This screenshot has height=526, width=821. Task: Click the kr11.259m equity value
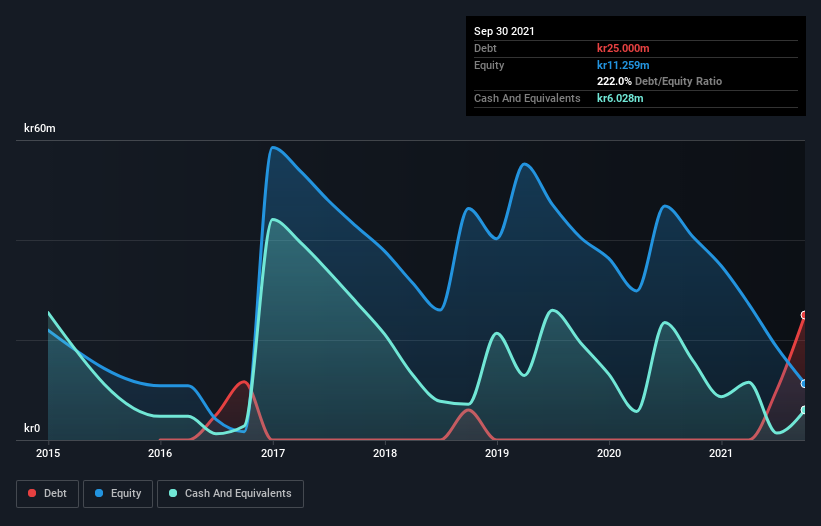(623, 65)
